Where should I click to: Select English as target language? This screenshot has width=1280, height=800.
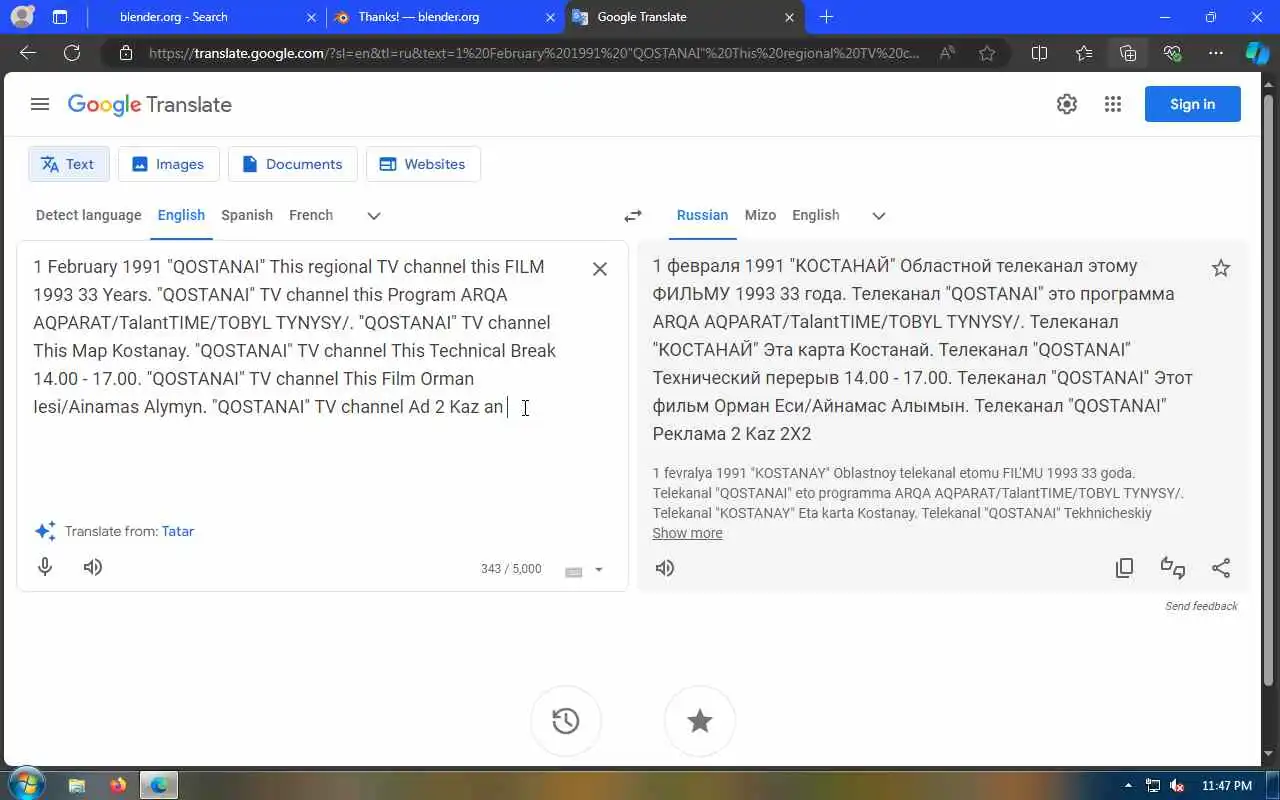pyautogui.click(x=816, y=215)
